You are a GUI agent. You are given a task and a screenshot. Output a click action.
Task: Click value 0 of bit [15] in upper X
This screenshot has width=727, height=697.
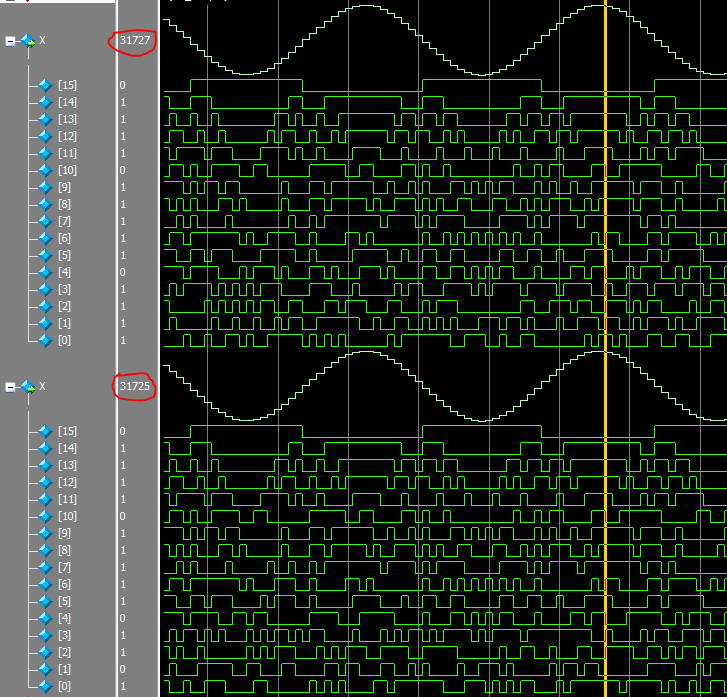[x=123, y=85]
